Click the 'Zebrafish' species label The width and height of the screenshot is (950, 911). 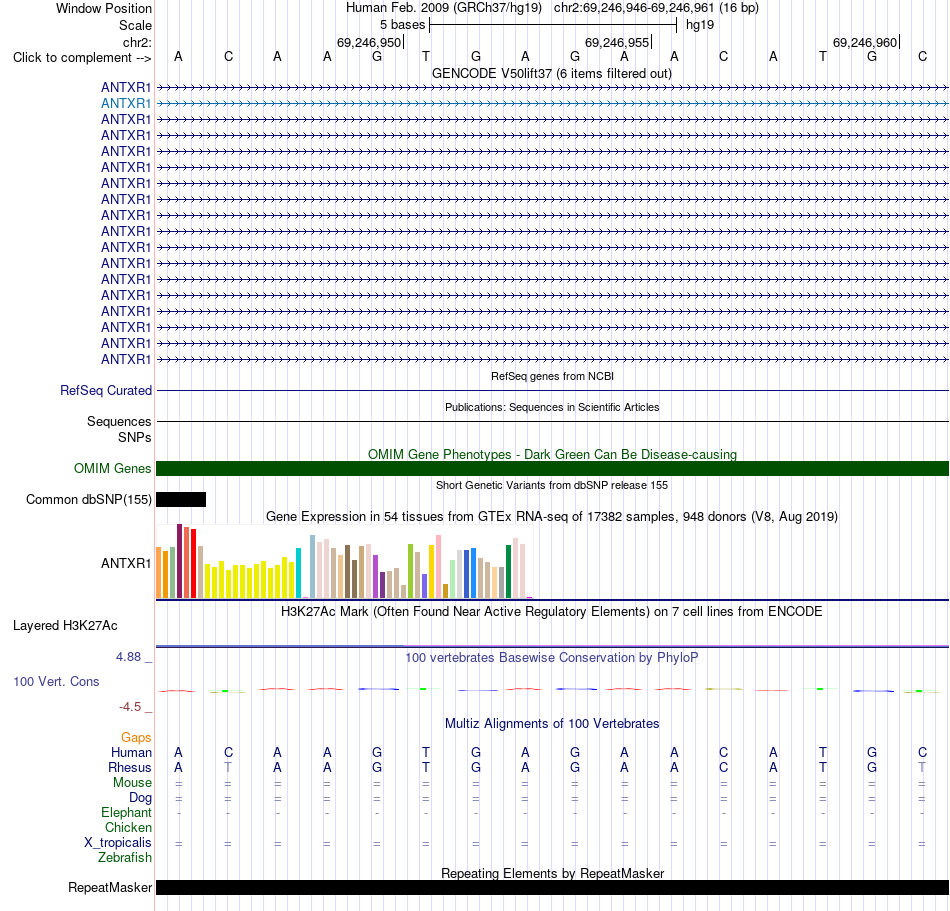pyautogui.click(x=125, y=858)
